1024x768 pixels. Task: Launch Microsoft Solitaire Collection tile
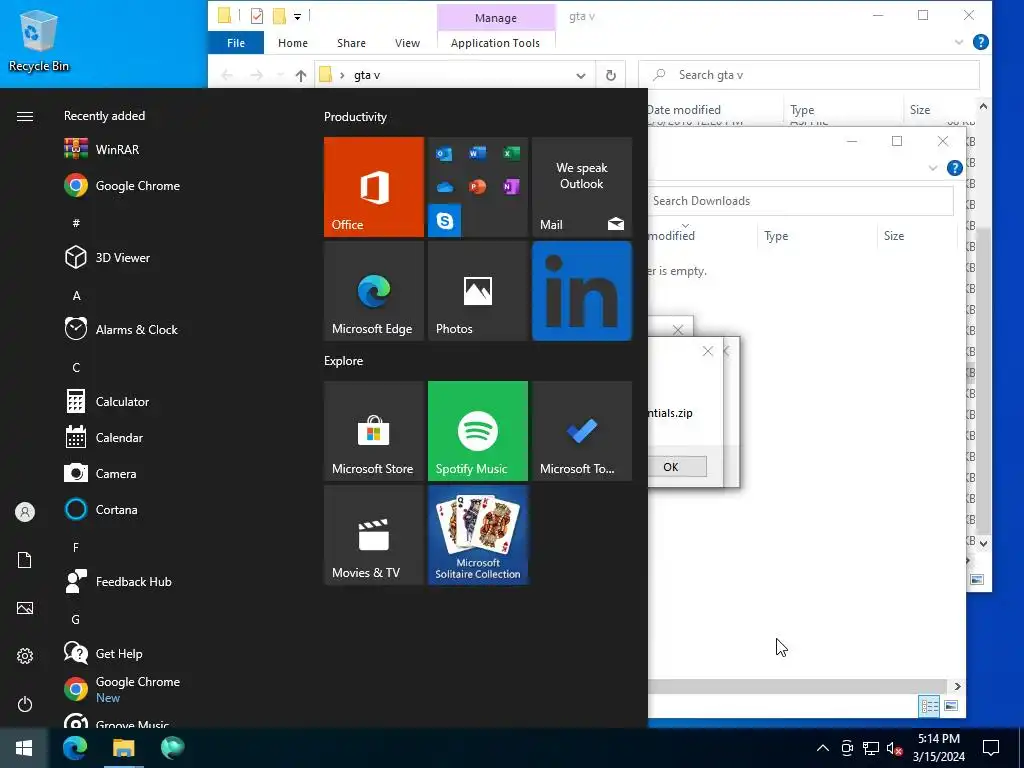click(477, 535)
